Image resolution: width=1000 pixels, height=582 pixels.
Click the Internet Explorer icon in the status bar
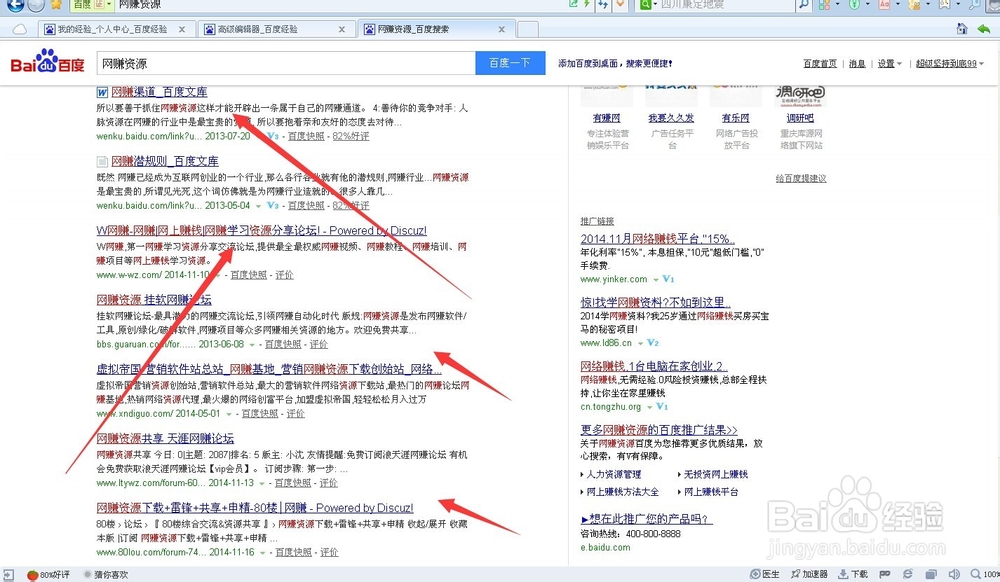tap(906, 575)
